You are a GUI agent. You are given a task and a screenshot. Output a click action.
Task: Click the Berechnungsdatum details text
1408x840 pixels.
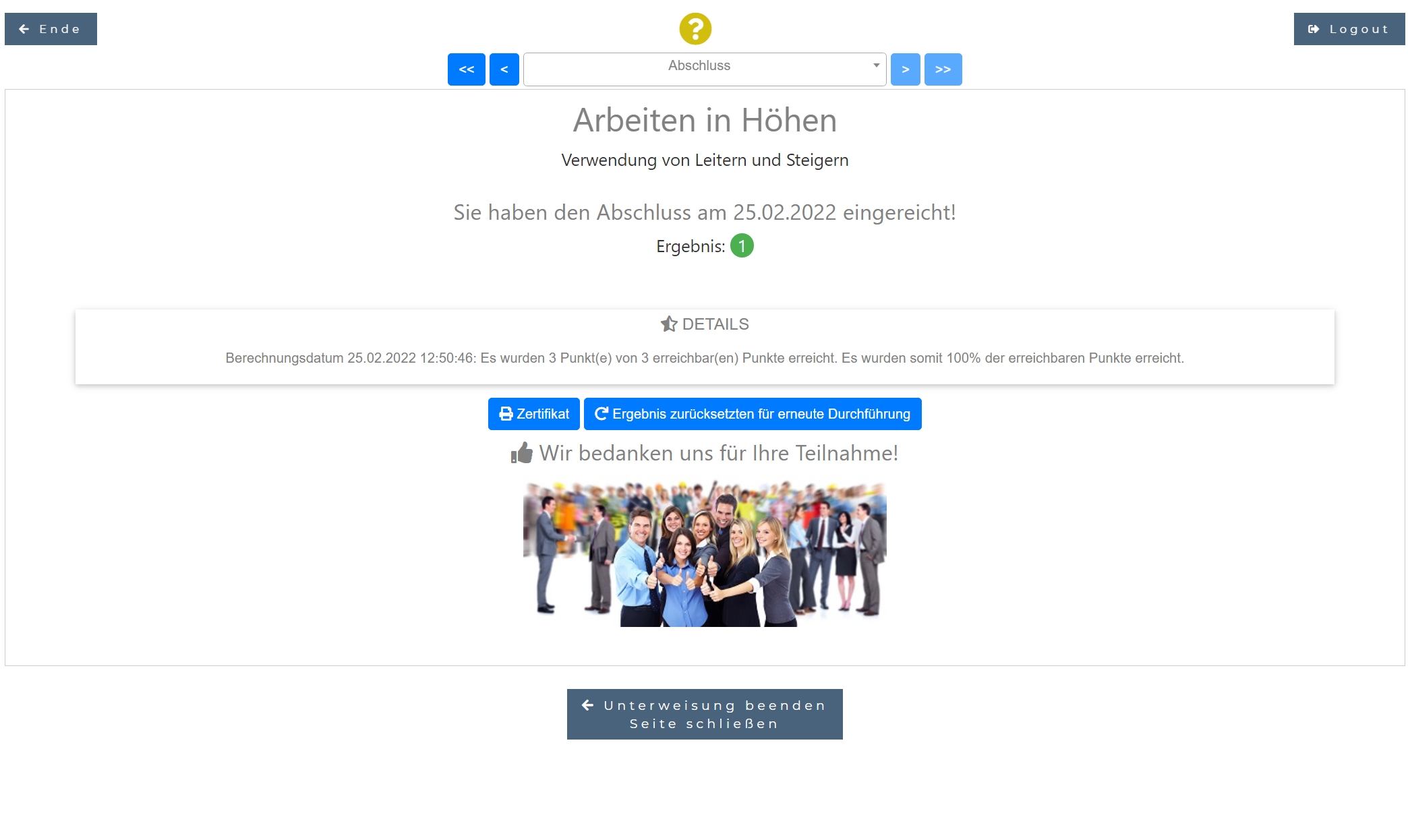(x=704, y=358)
